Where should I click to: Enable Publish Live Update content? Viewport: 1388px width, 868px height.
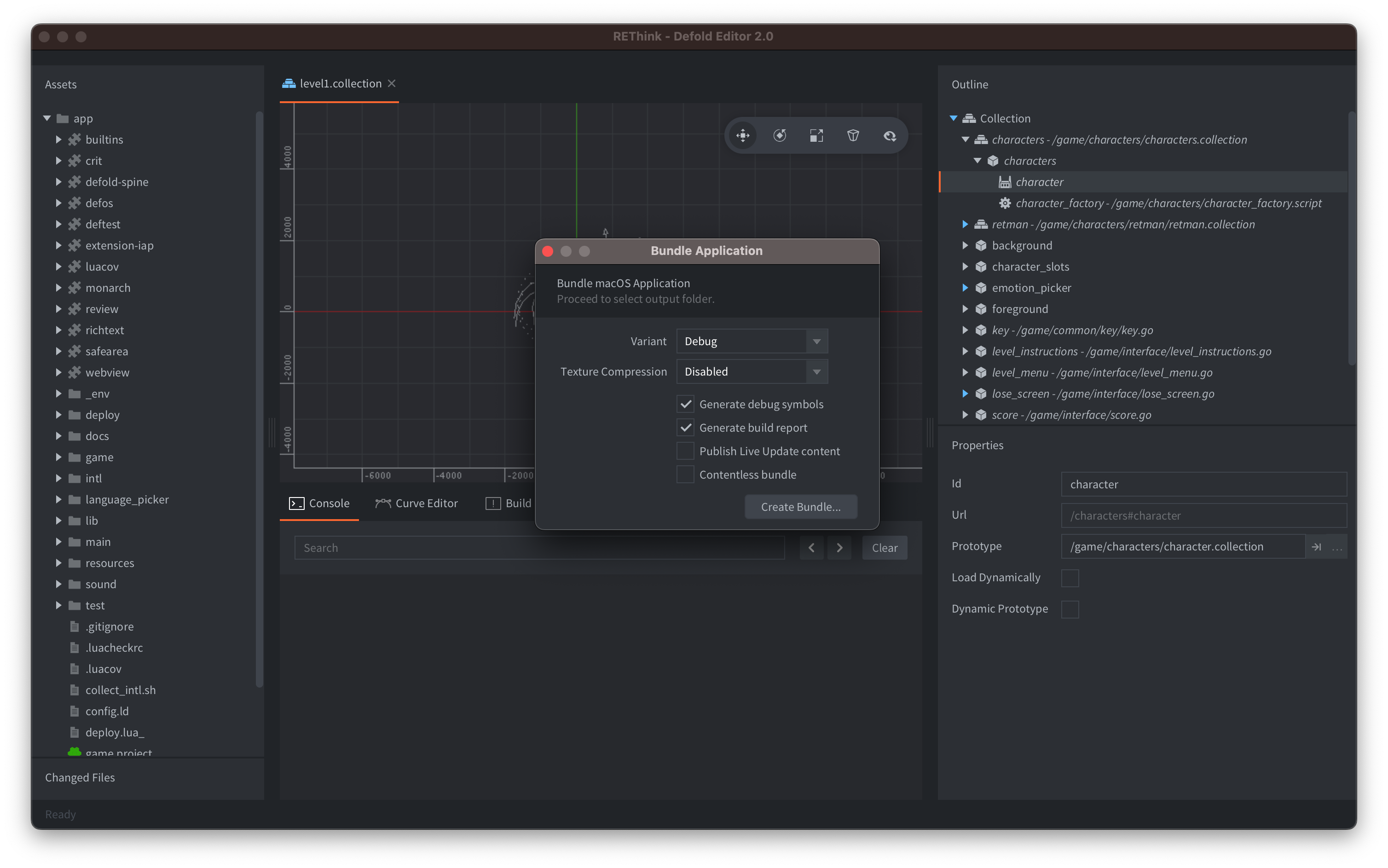point(685,451)
